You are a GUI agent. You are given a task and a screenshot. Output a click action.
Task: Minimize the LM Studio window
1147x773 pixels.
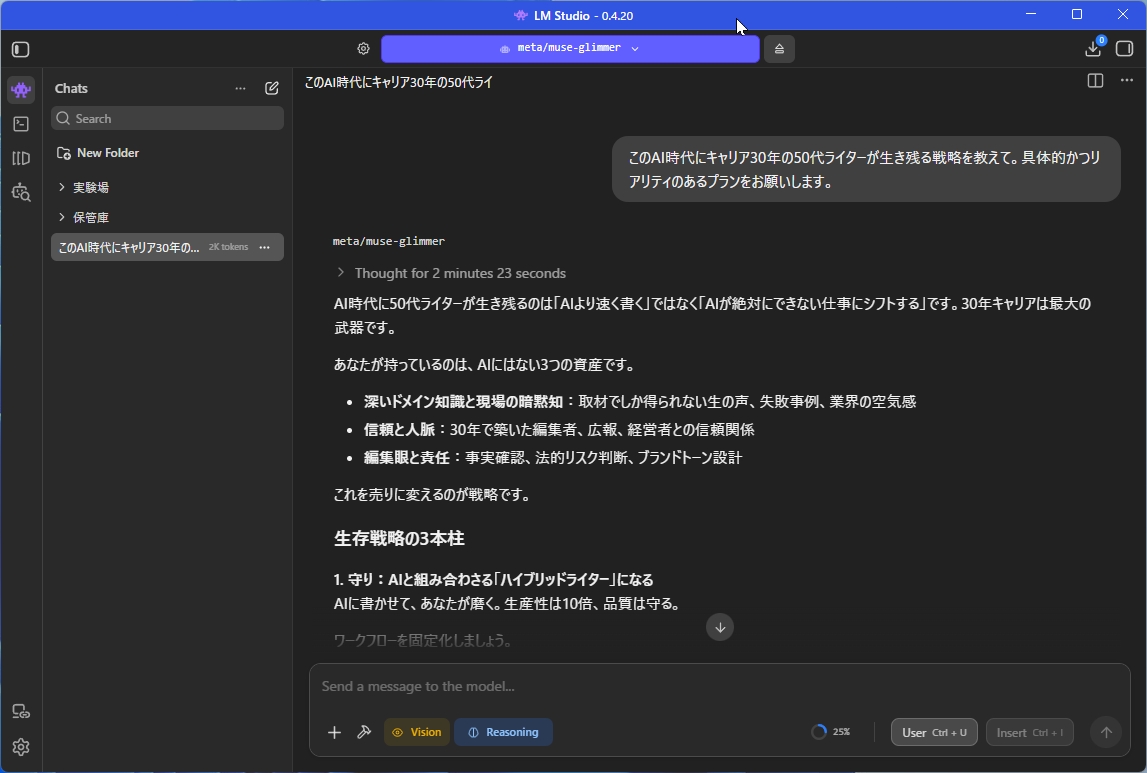click(1031, 15)
